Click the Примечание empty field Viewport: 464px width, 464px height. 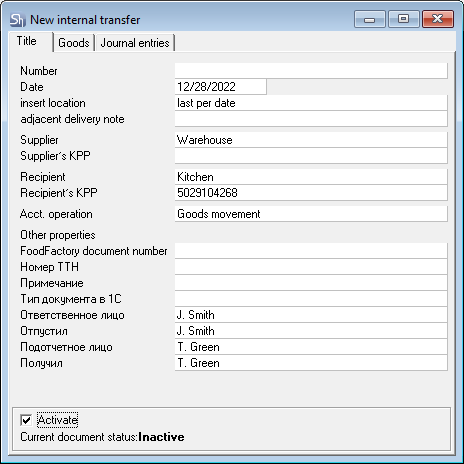tap(311, 283)
